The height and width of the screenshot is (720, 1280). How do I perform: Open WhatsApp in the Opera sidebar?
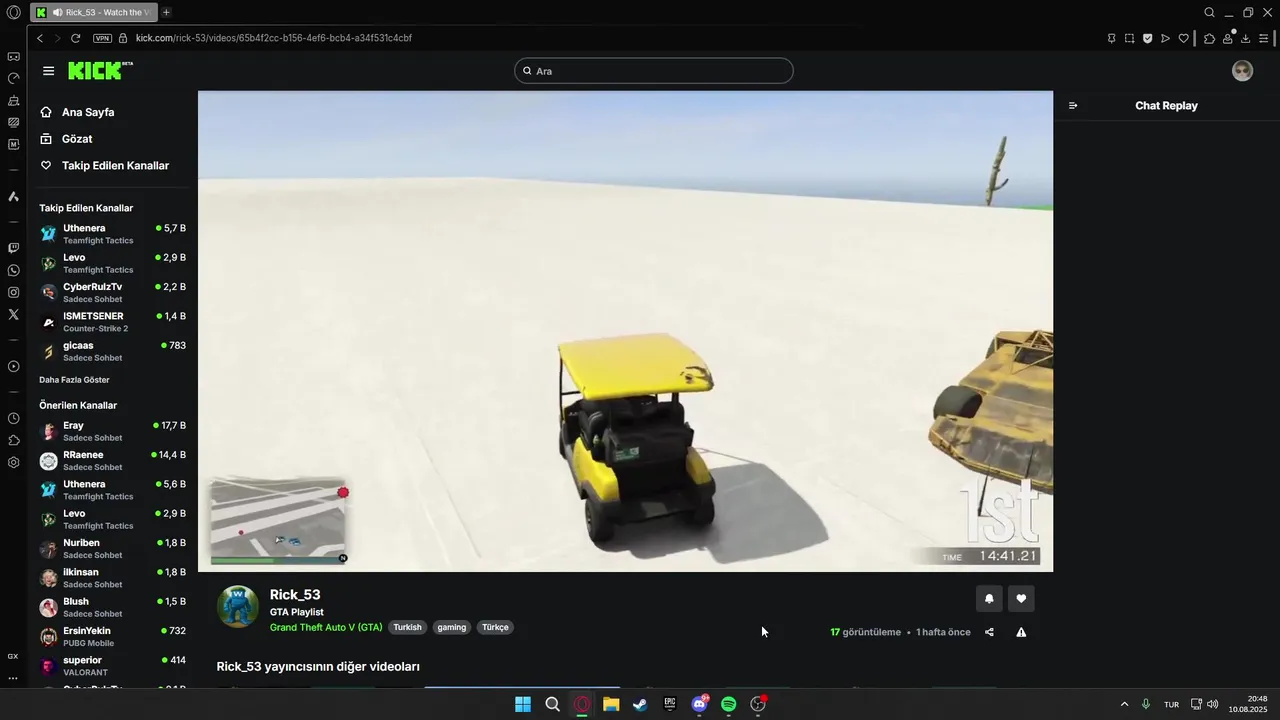(x=13, y=271)
